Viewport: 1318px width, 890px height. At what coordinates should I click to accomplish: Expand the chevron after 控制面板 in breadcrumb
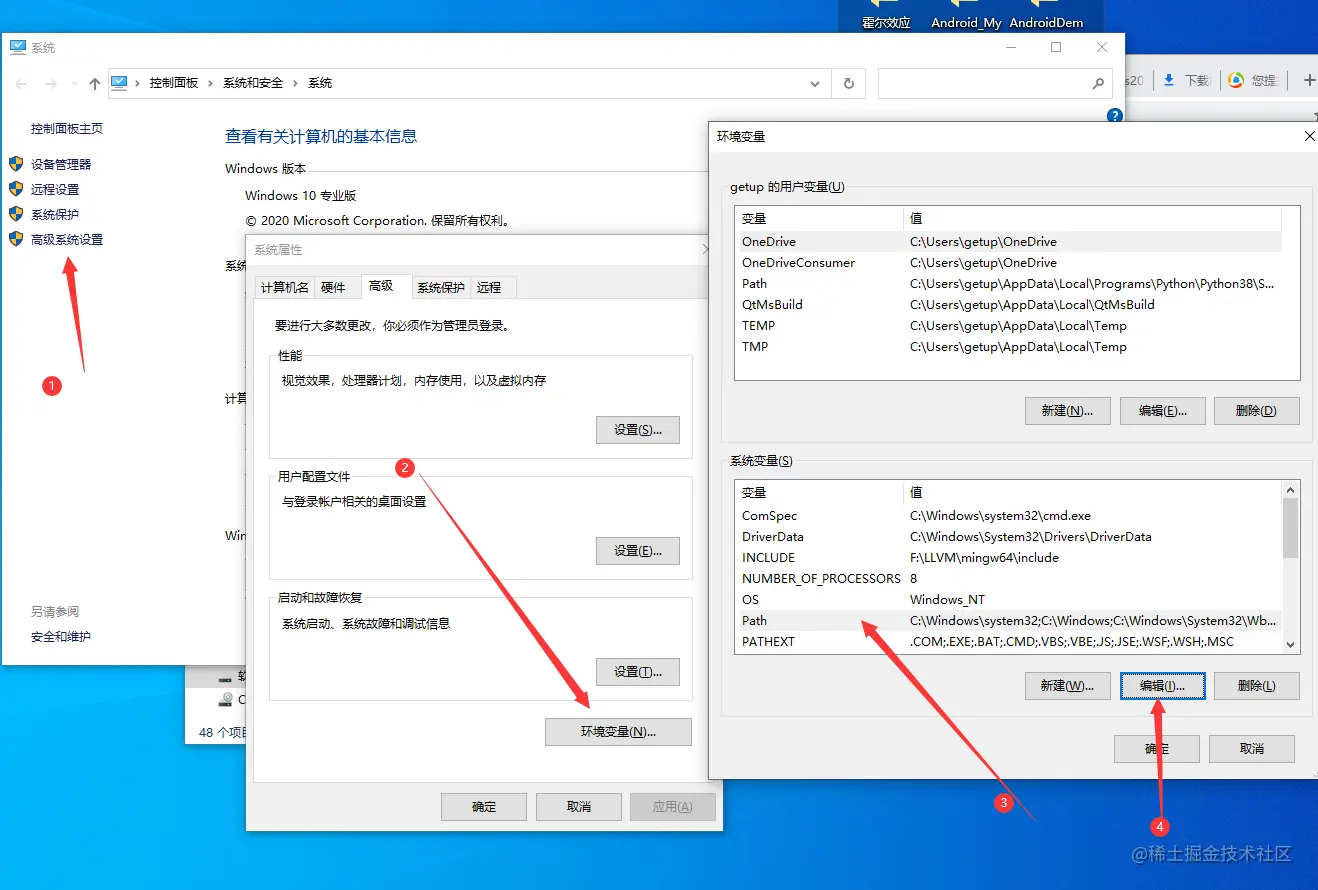pos(211,83)
